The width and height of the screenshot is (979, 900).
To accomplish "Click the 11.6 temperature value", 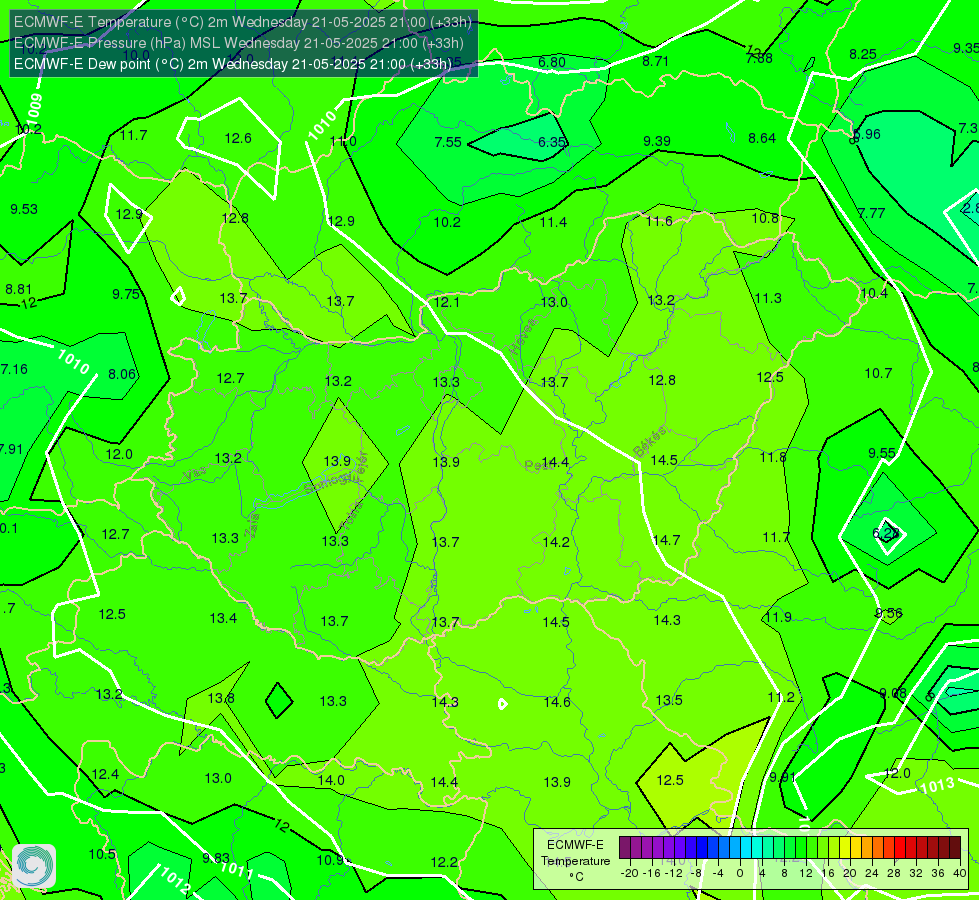I will [659, 221].
